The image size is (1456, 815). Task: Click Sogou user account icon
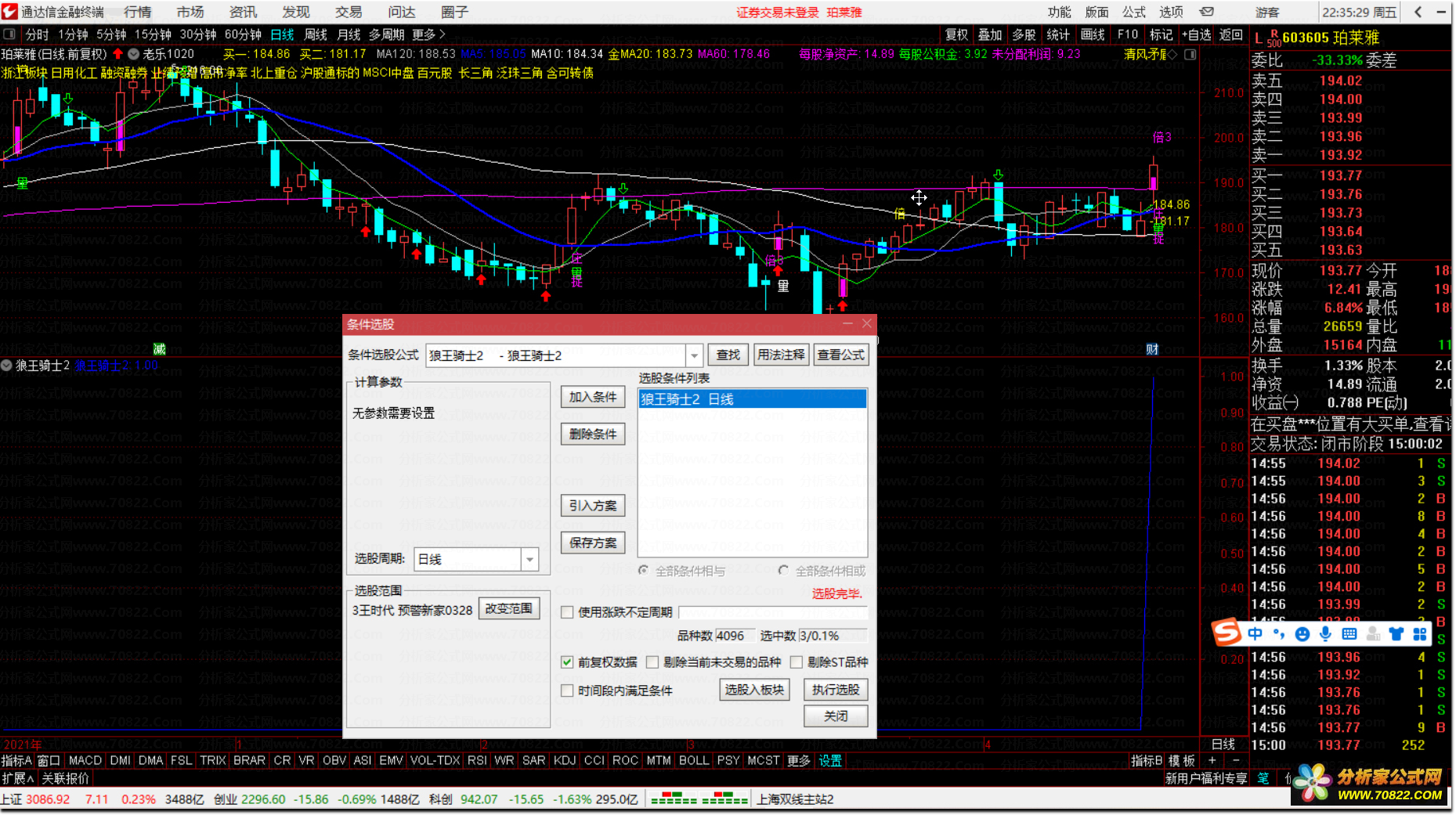tap(1373, 634)
